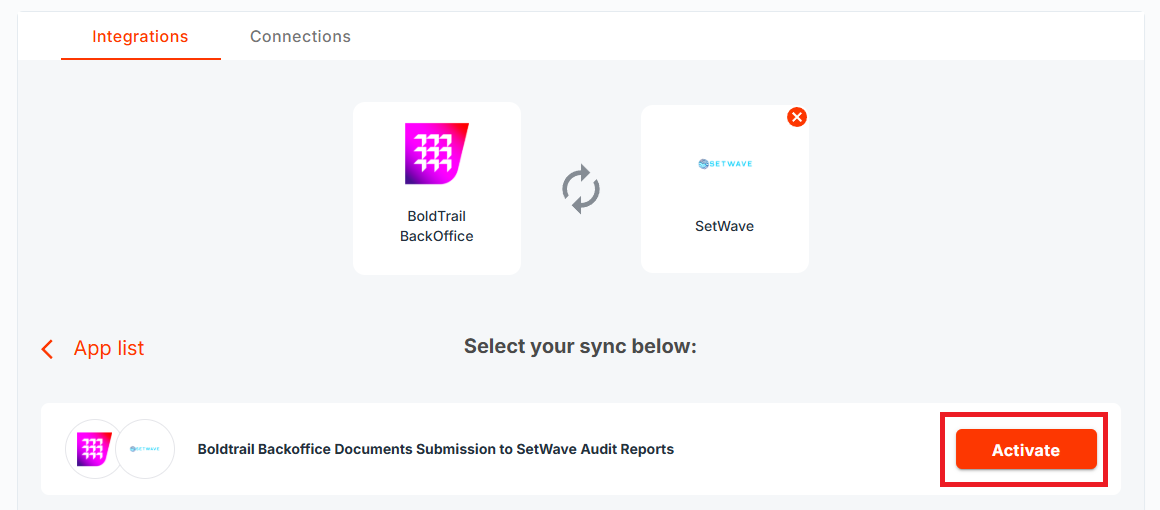Switch to the Integrations tab

(140, 37)
